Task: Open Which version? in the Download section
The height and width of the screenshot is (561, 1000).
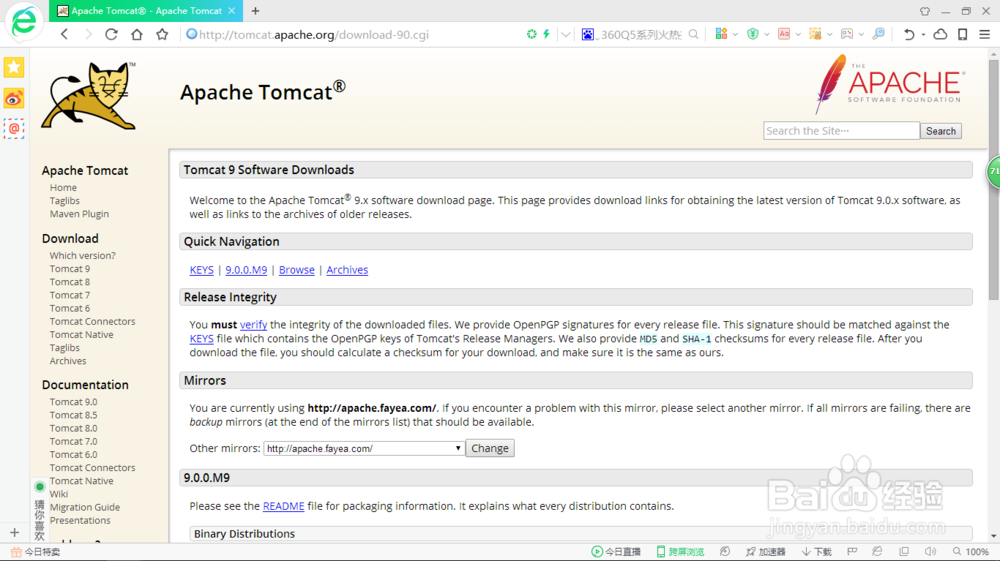Action: [x=83, y=256]
